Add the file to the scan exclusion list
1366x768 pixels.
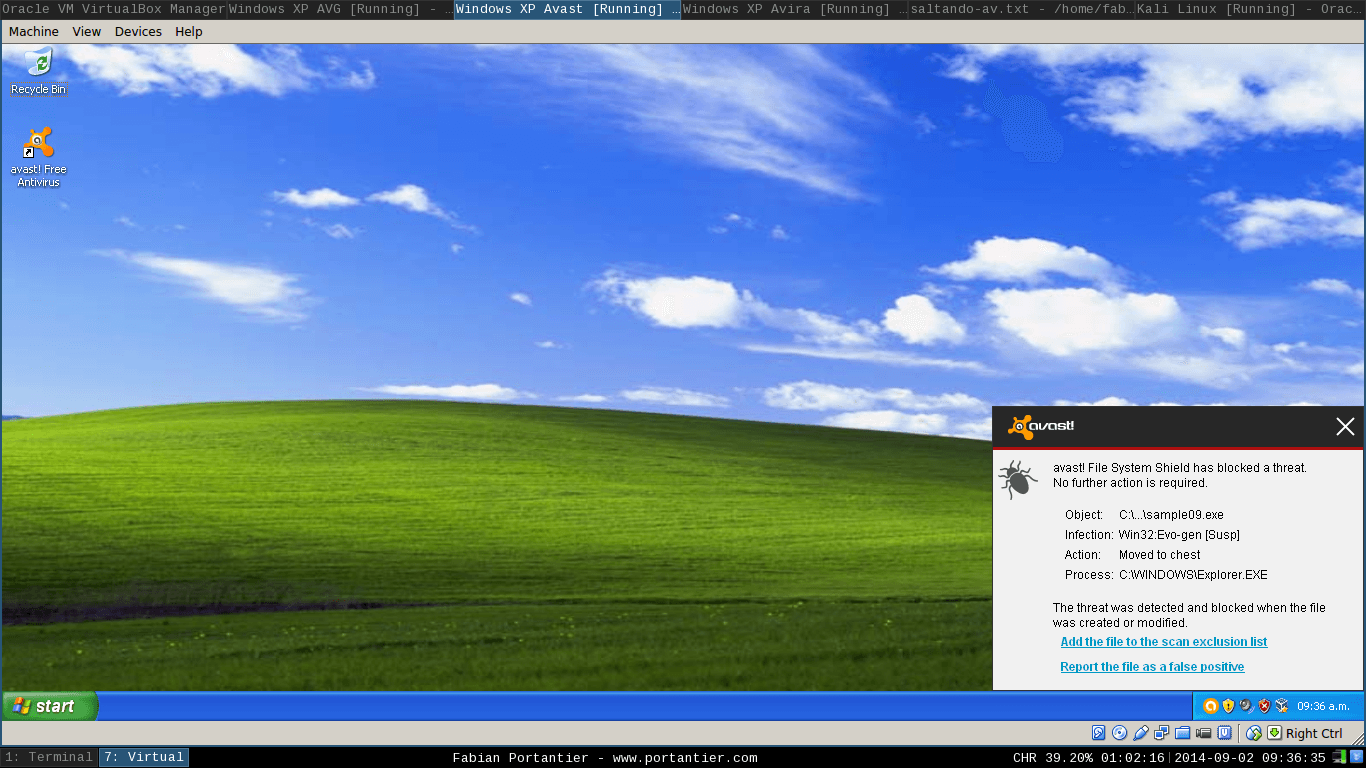[x=1163, y=642]
